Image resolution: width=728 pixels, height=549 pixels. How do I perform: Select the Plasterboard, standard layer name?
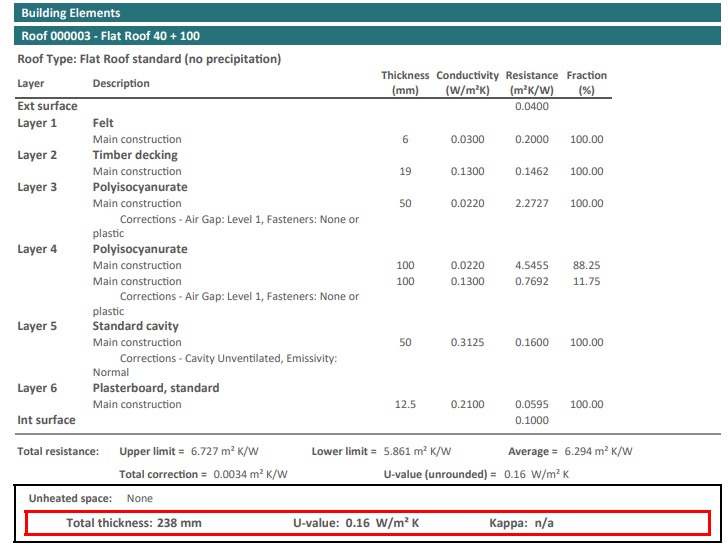click(156, 388)
